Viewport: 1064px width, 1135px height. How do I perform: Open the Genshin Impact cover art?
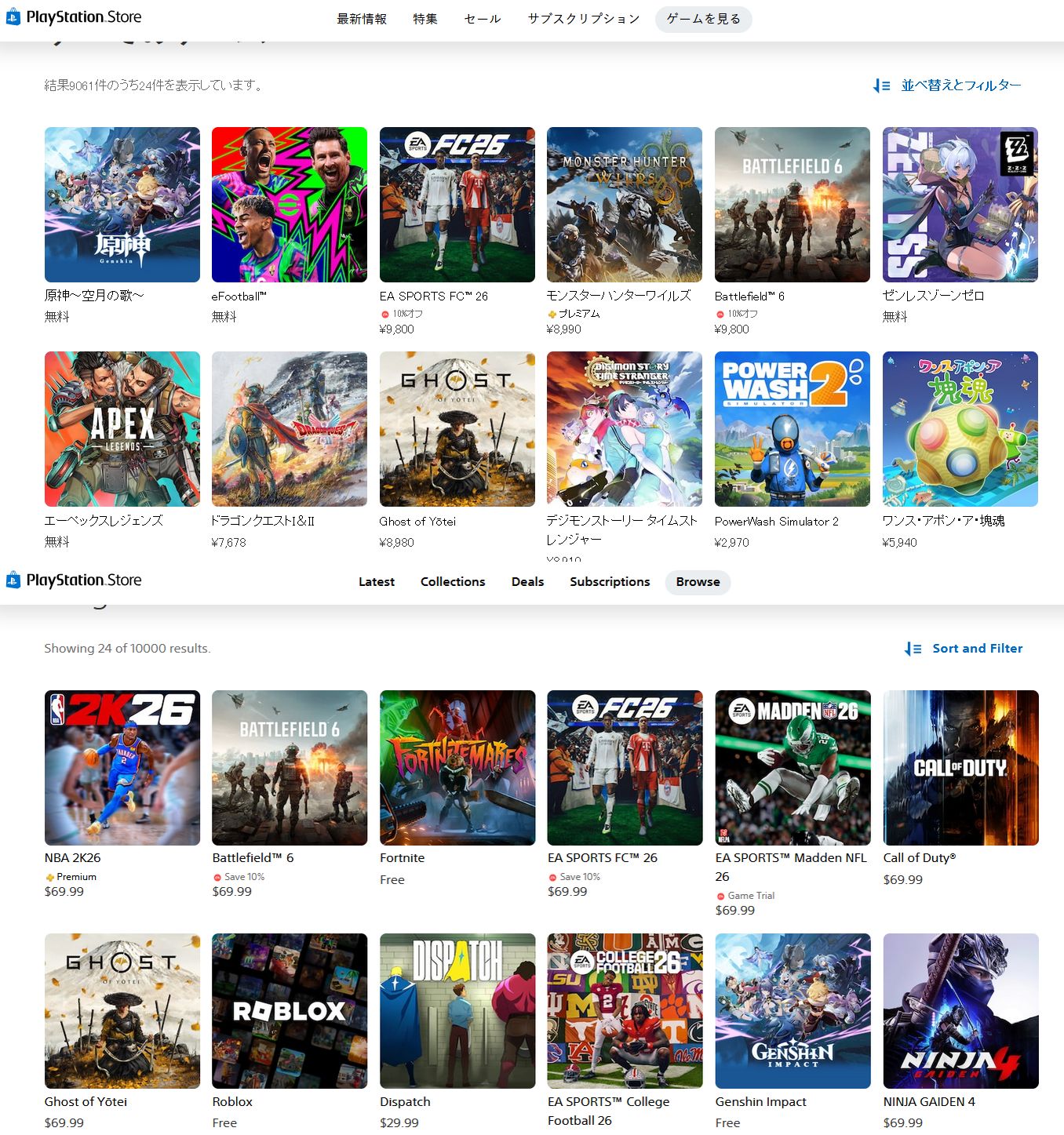pos(793,1011)
